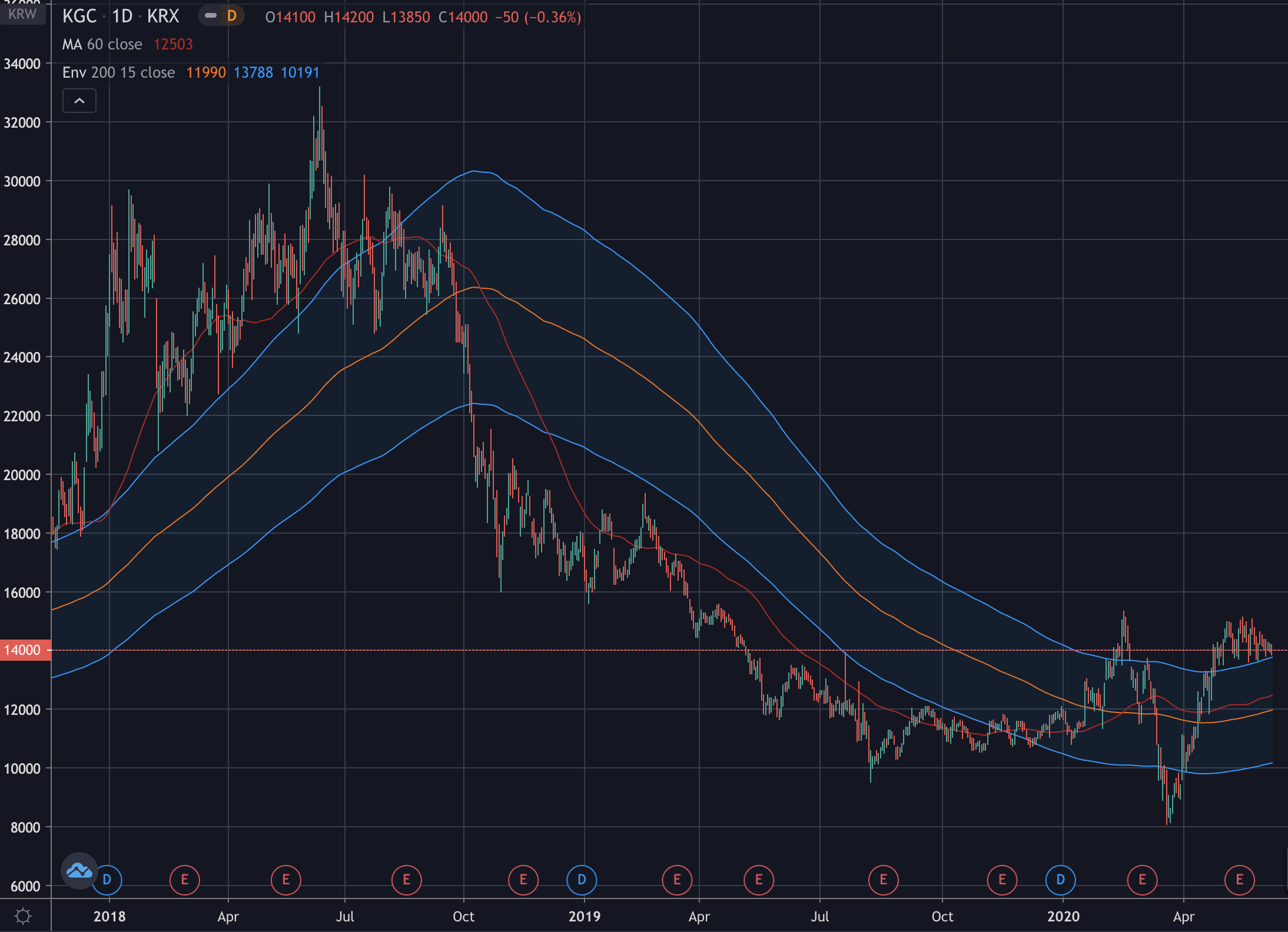Image resolution: width=1288 pixels, height=932 pixels.
Task: Click the 2019 label on time axis
Action: [x=584, y=916]
